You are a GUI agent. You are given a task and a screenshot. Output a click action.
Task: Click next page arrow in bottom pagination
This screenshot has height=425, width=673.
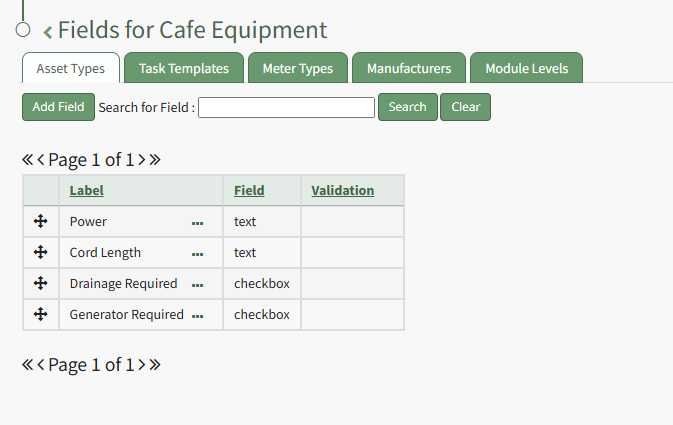[x=142, y=365]
